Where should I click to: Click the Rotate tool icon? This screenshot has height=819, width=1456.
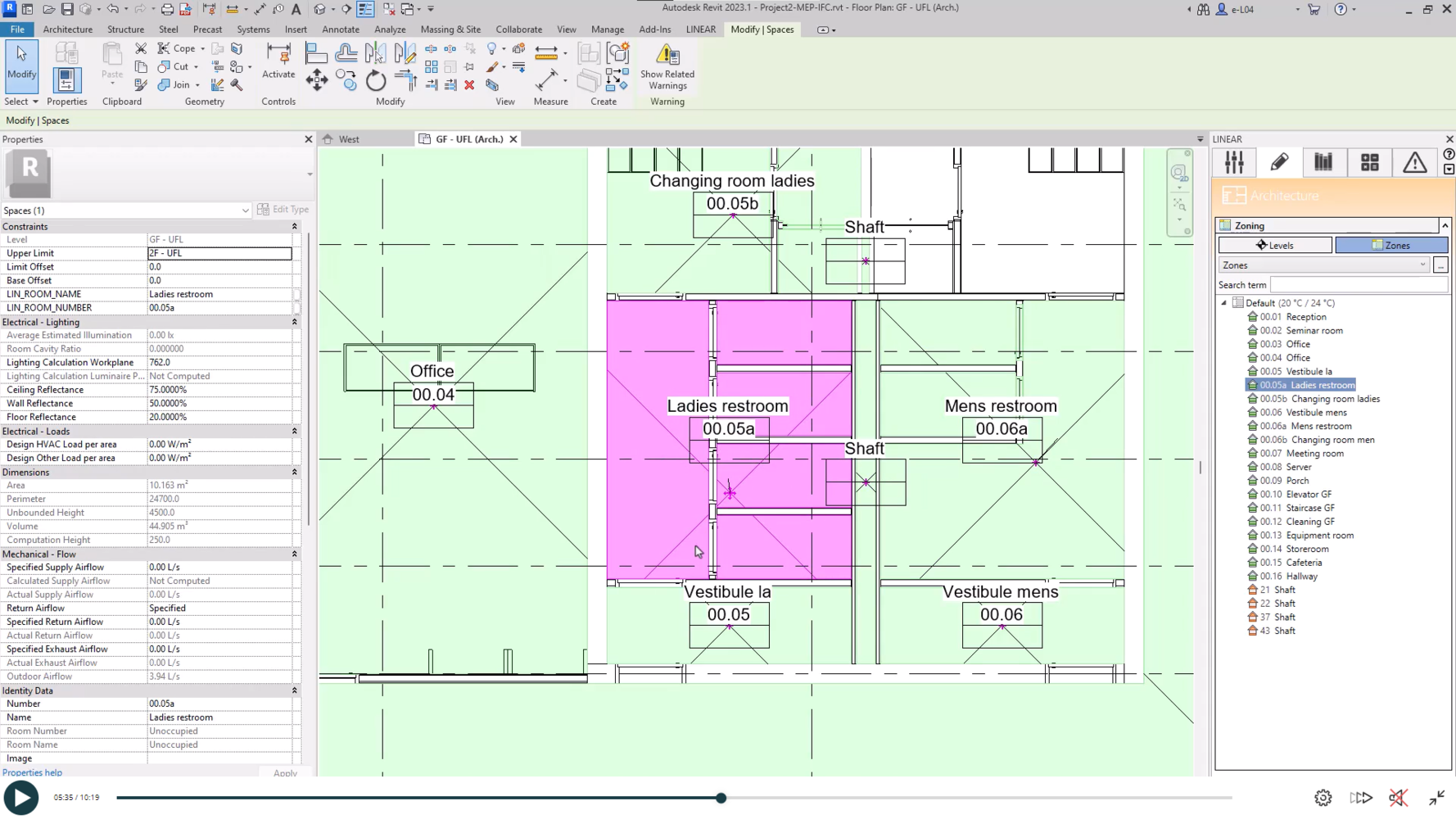[376, 80]
